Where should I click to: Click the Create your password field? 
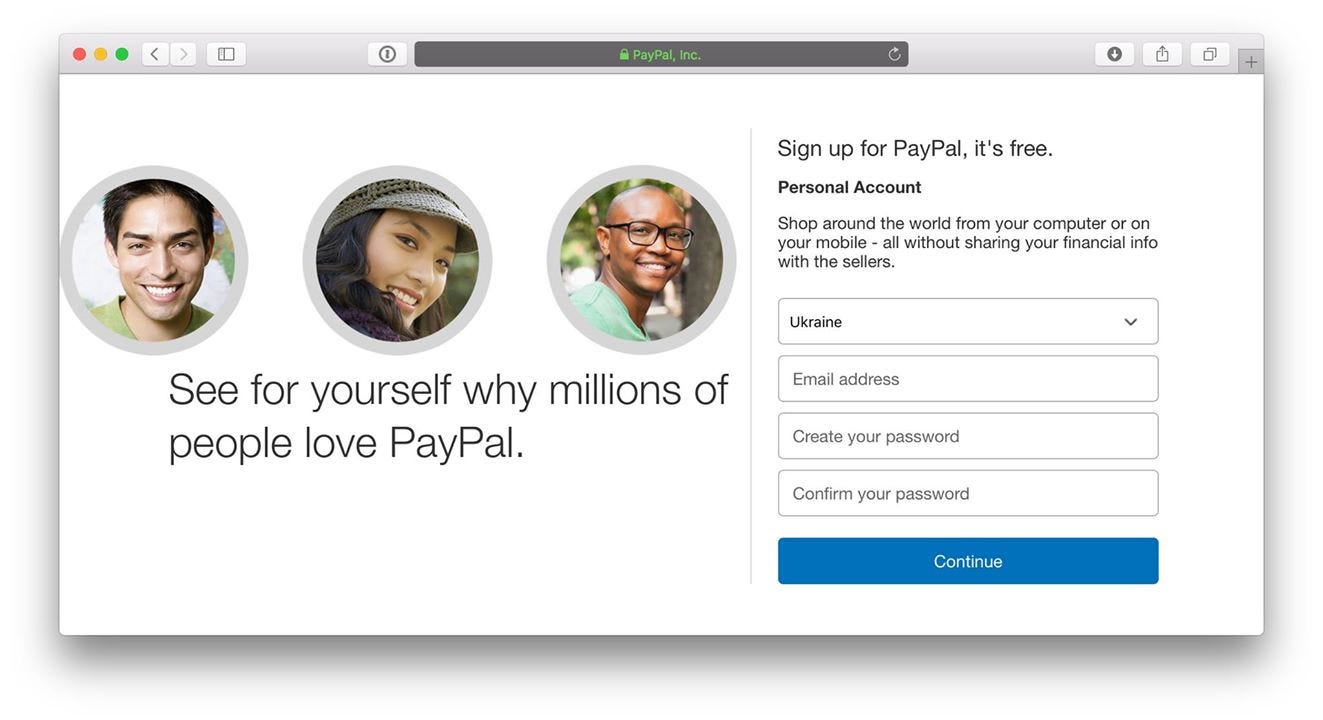tap(968, 436)
